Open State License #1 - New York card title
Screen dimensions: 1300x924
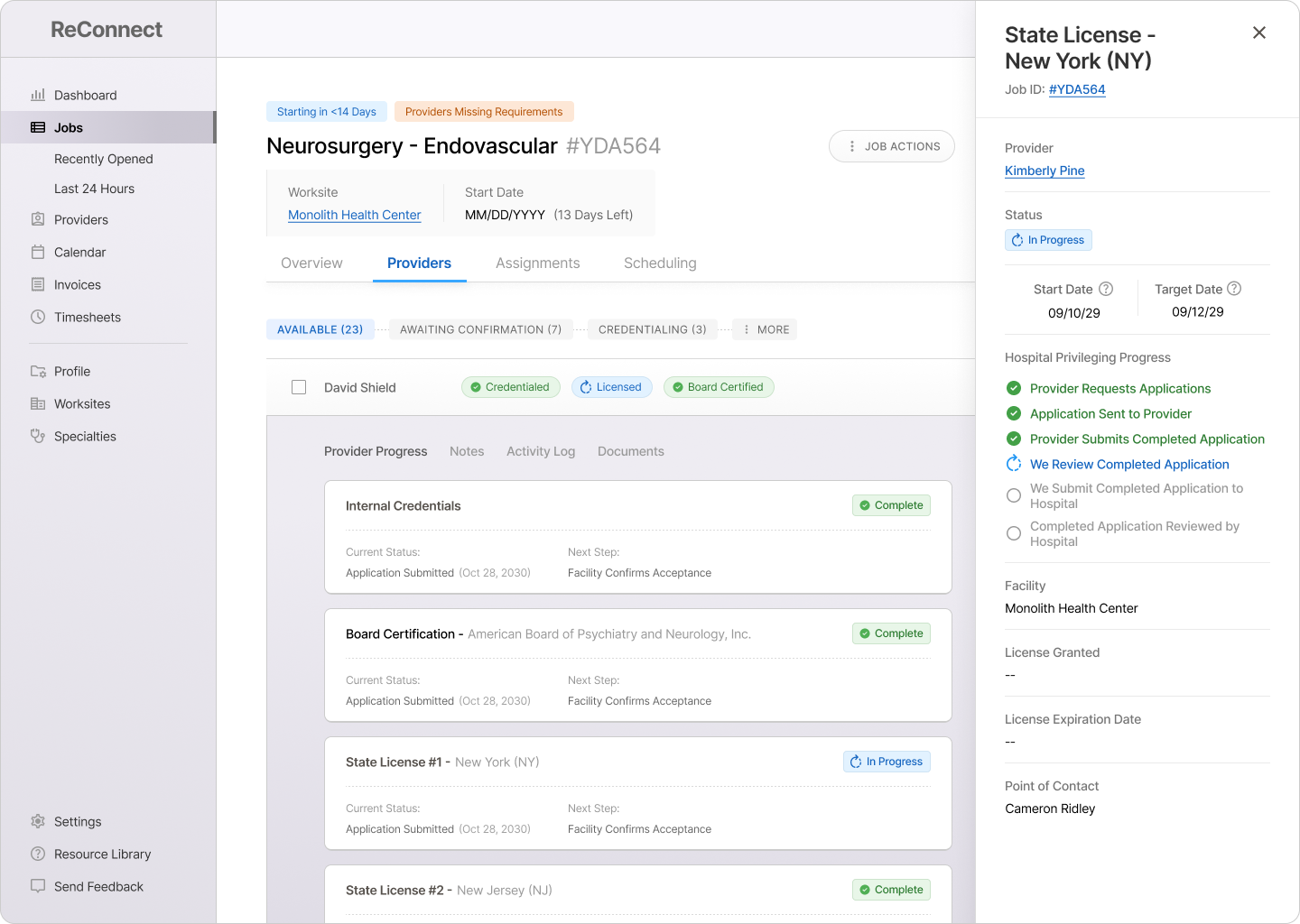pos(442,762)
